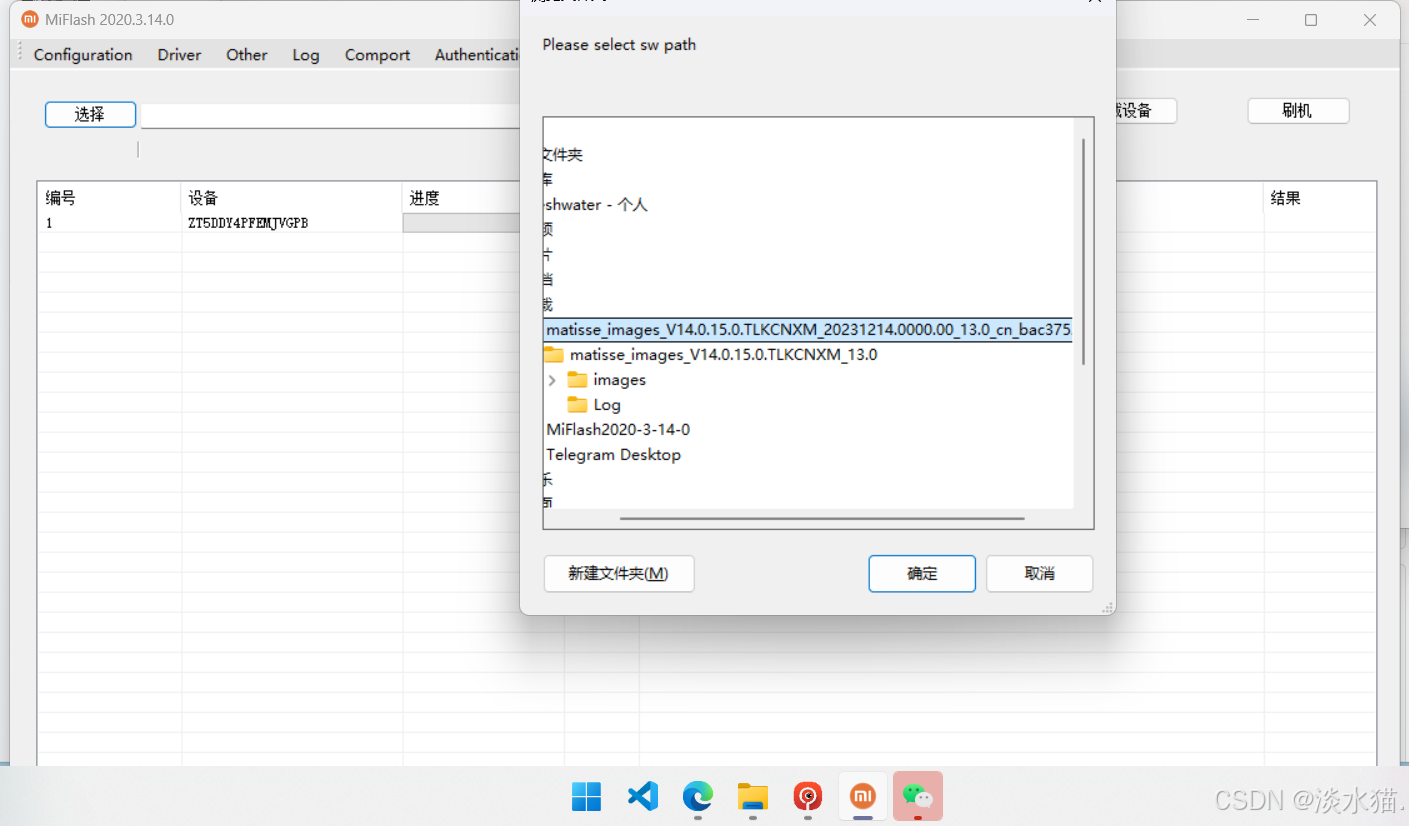Open the Configuration menu
The image size is (1409, 826).
tap(83, 55)
